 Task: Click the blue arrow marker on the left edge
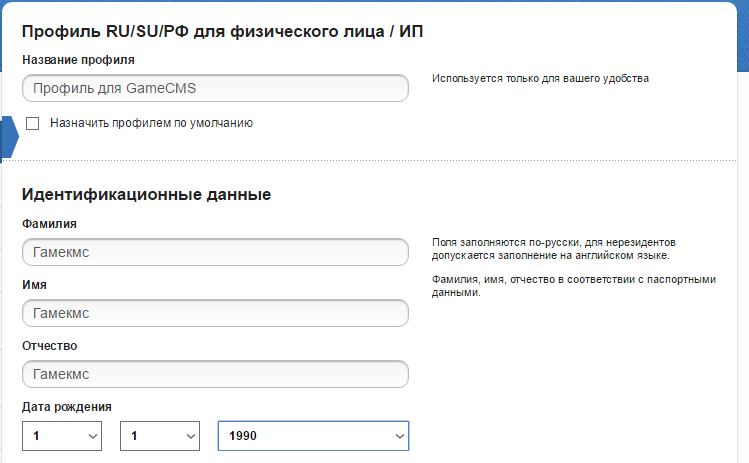pyautogui.click(x=10, y=137)
